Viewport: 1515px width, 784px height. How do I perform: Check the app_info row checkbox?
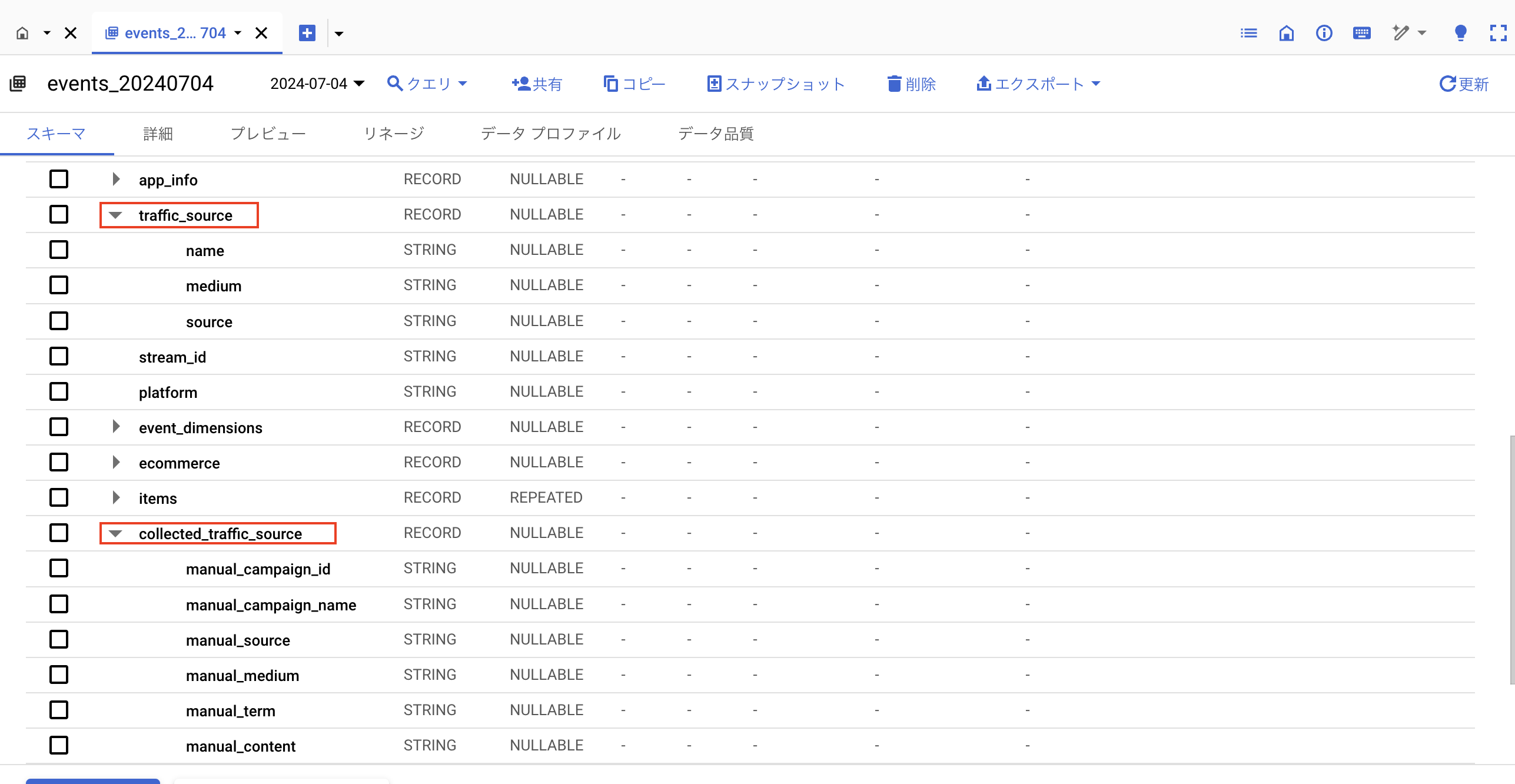click(59, 179)
